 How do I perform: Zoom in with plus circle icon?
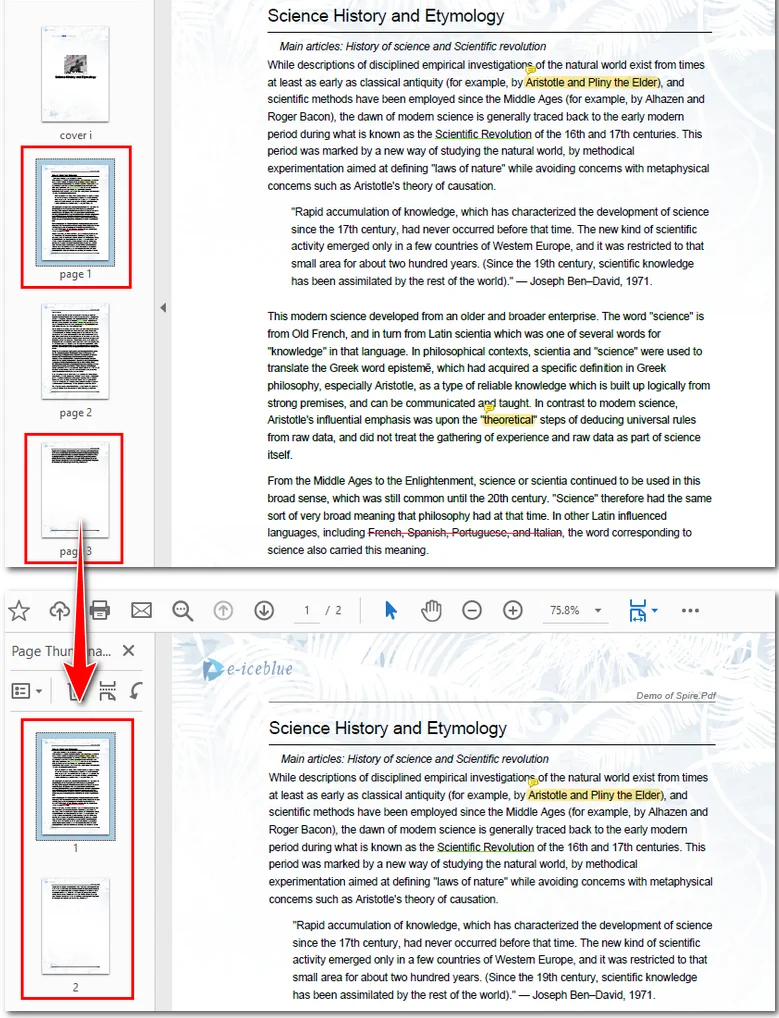click(513, 610)
